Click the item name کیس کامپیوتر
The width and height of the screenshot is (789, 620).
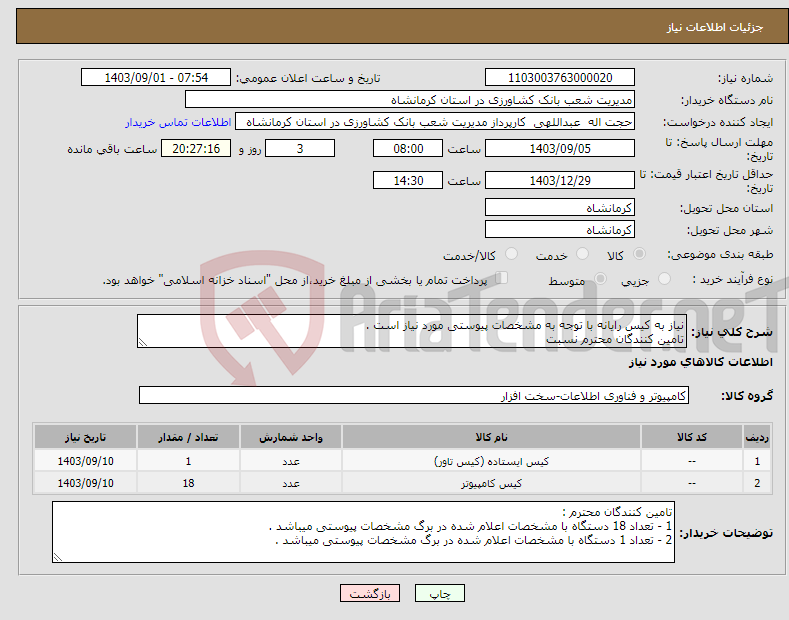(491, 483)
